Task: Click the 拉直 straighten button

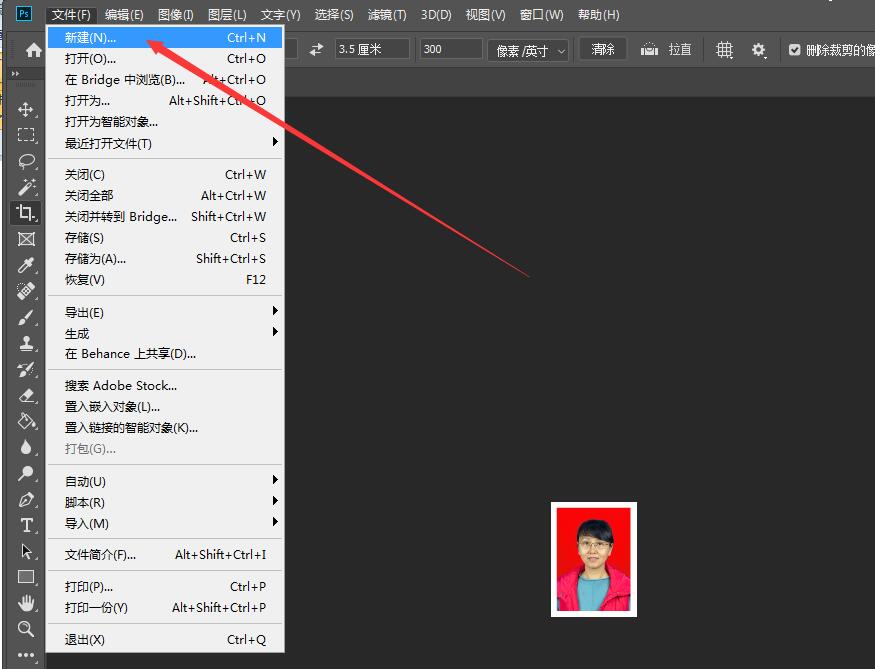Action: [x=667, y=49]
